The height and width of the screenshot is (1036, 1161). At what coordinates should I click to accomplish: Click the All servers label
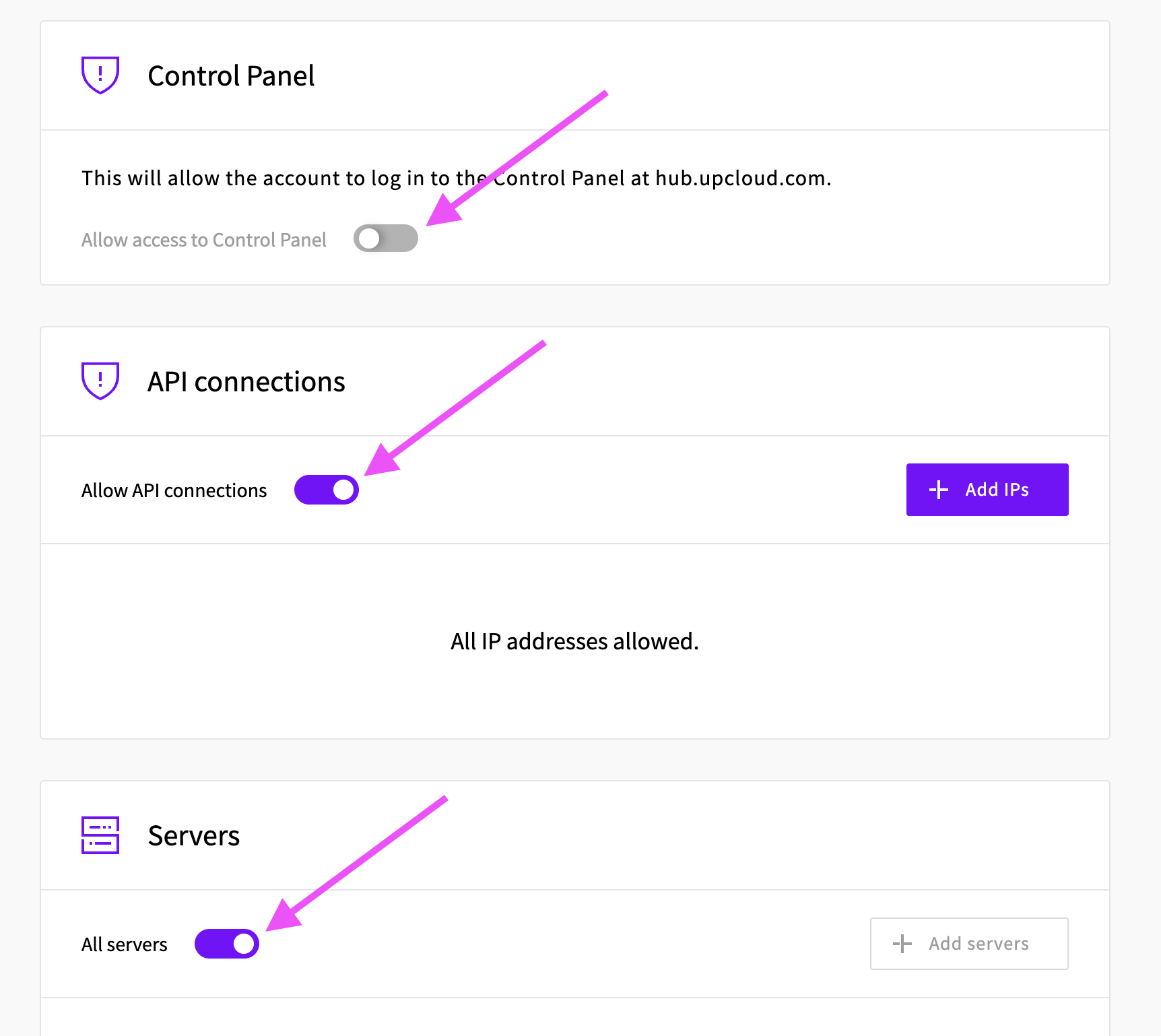(124, 943)
